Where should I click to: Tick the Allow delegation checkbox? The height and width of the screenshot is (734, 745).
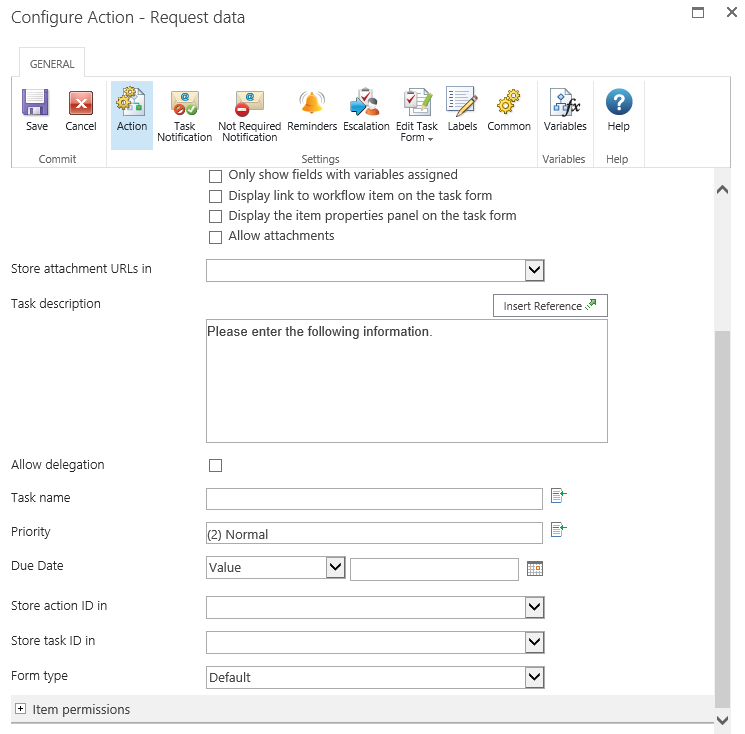(x=215, y=465)
